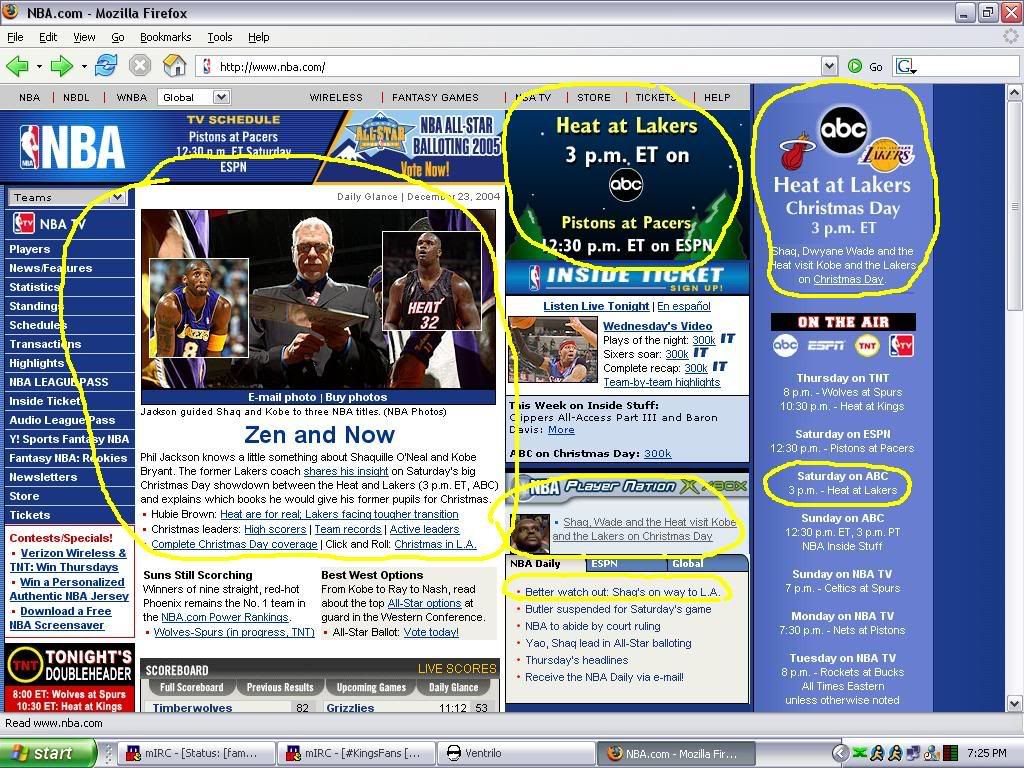Open the Teams dropdown list
The width and height of the screenshot is (1024, 768).
tap(67, 197)
